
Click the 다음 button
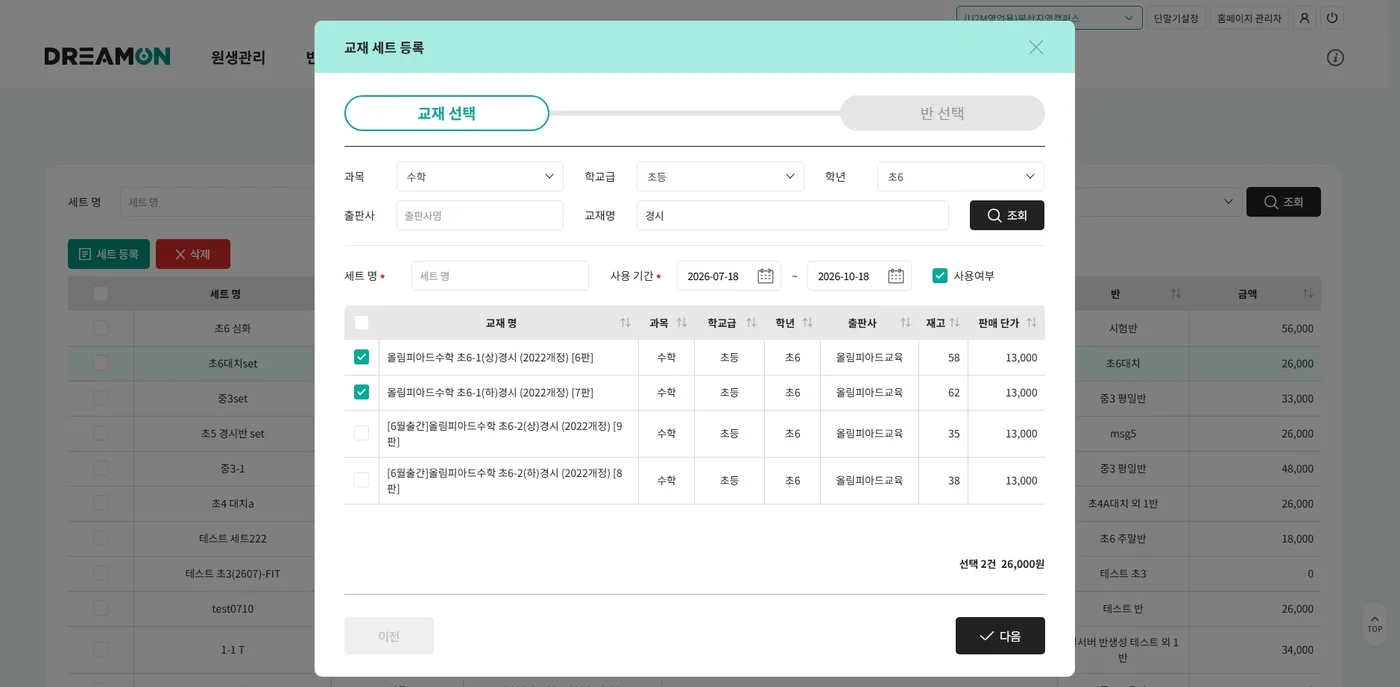tap(1000, 636)
